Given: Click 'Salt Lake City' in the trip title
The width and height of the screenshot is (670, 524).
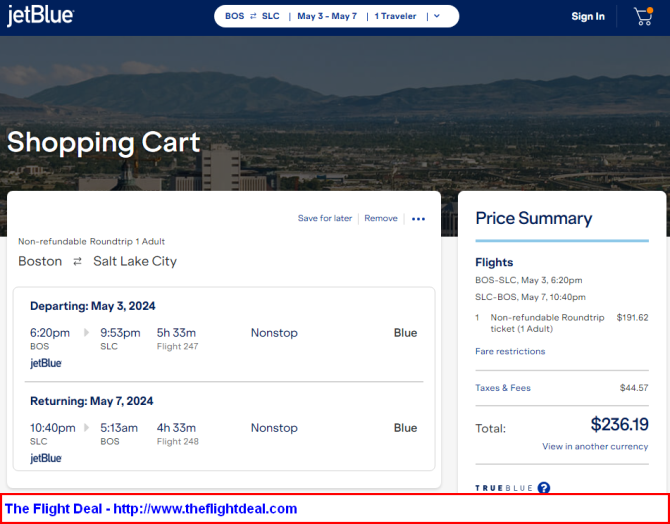Looking at the screenshot, I should coord(135,261).
